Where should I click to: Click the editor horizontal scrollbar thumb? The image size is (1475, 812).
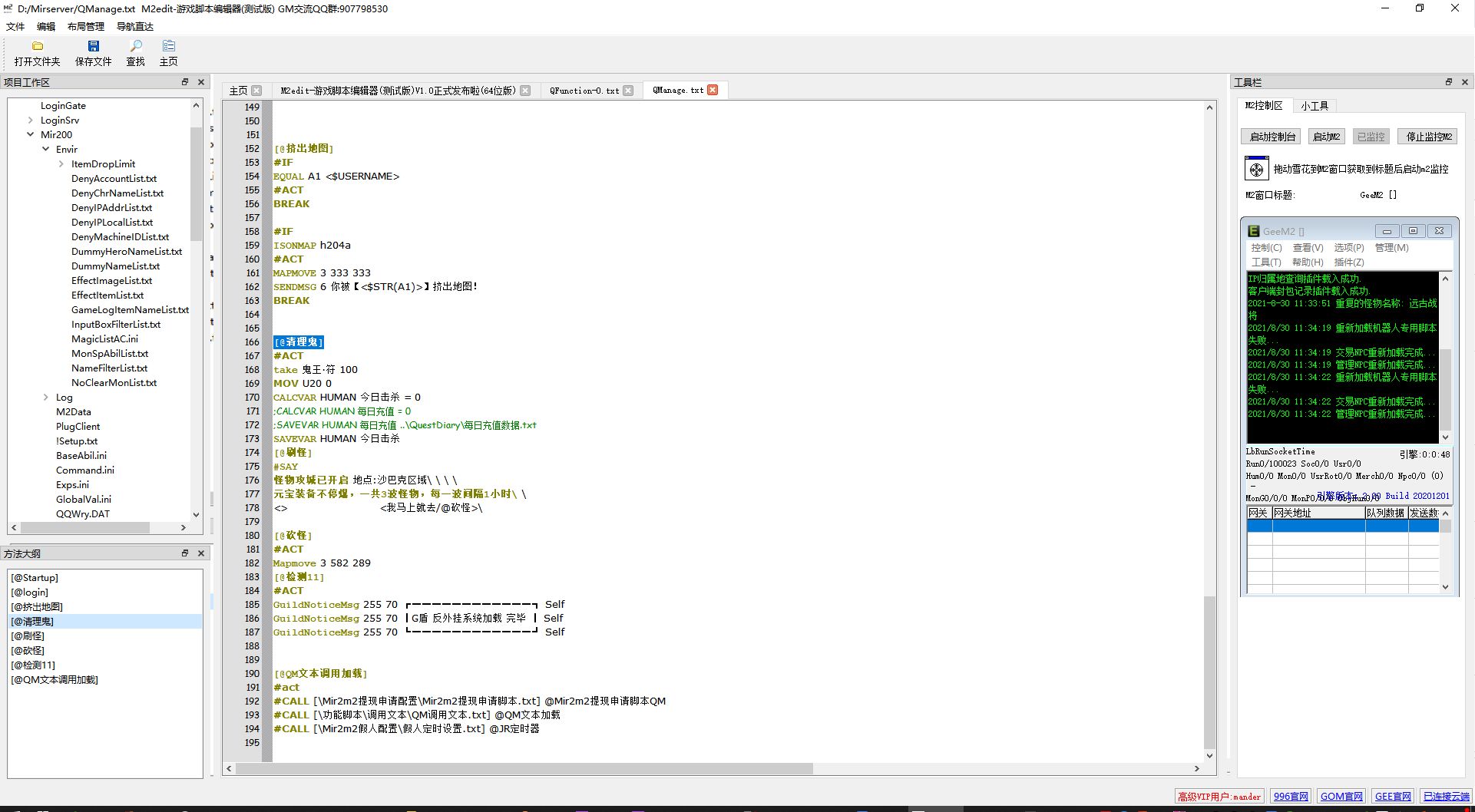click(524, 768)
